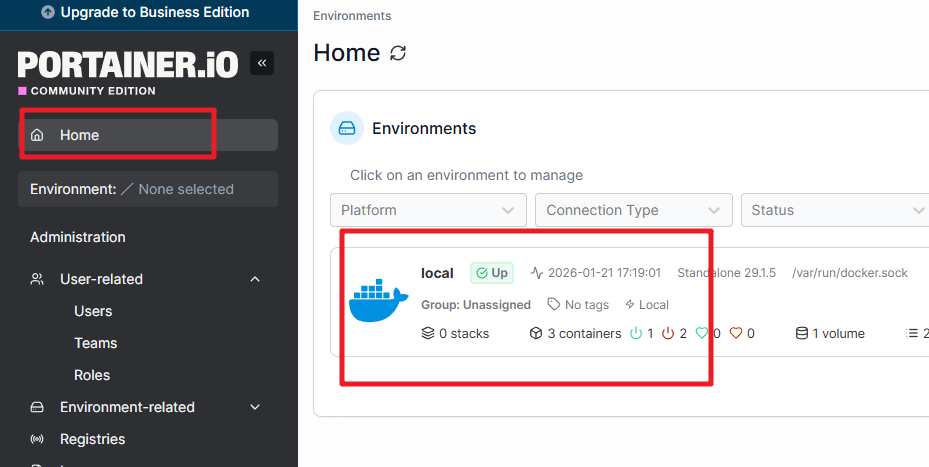Image resolution: width=929 pixels, height=467 pixels.
Task: Collapse the User-related section chevron
Action: 255,279
